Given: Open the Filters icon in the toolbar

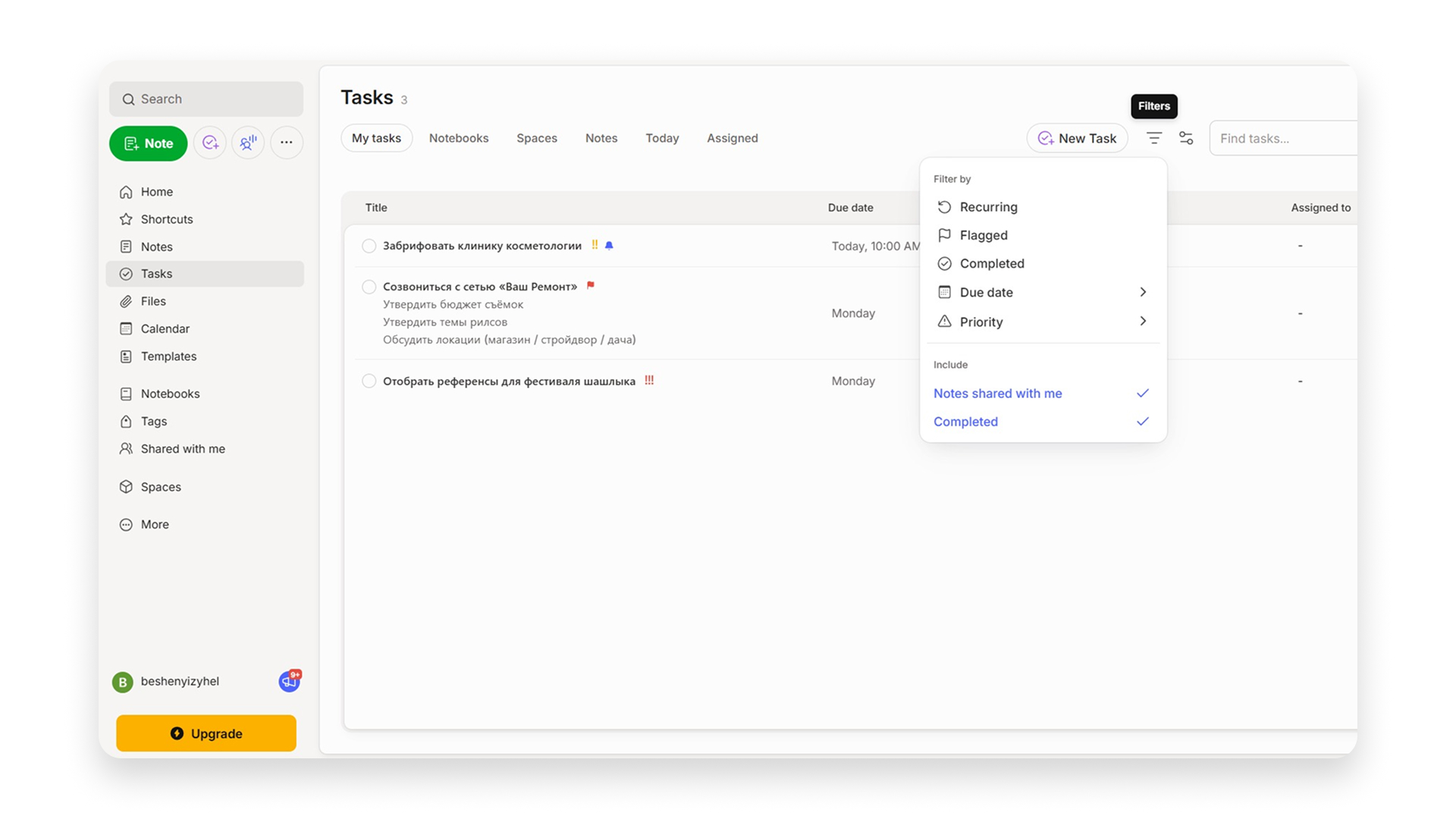Looking at the screenshot, I should click(1153, 138).
